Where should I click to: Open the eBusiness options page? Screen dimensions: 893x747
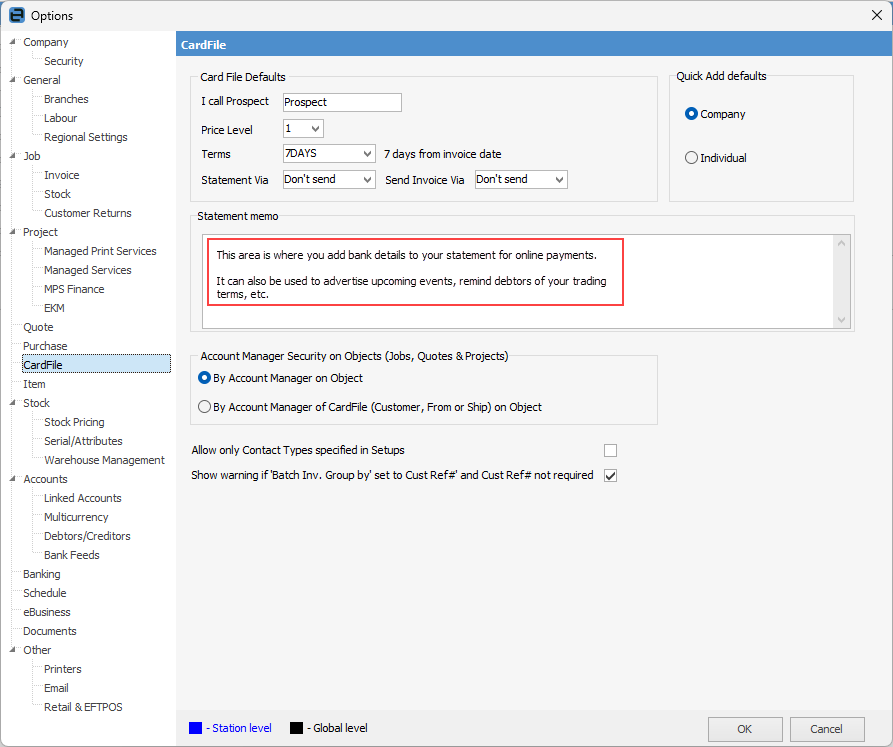pyautogui.click(x=47, y=612)
